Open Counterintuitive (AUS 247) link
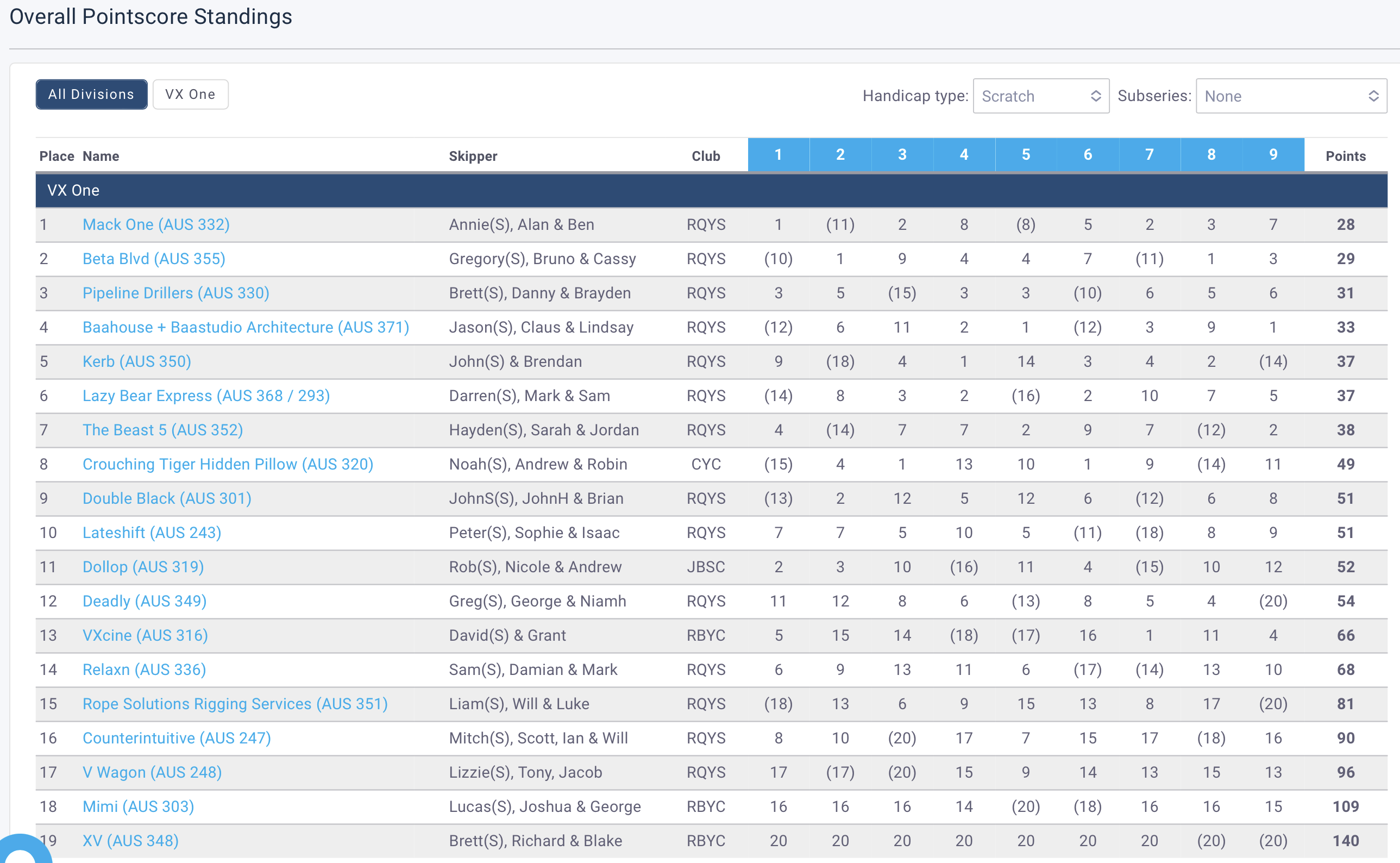Image resolution: width=1400 pixels, height=863 pixels. coord(176,738)
